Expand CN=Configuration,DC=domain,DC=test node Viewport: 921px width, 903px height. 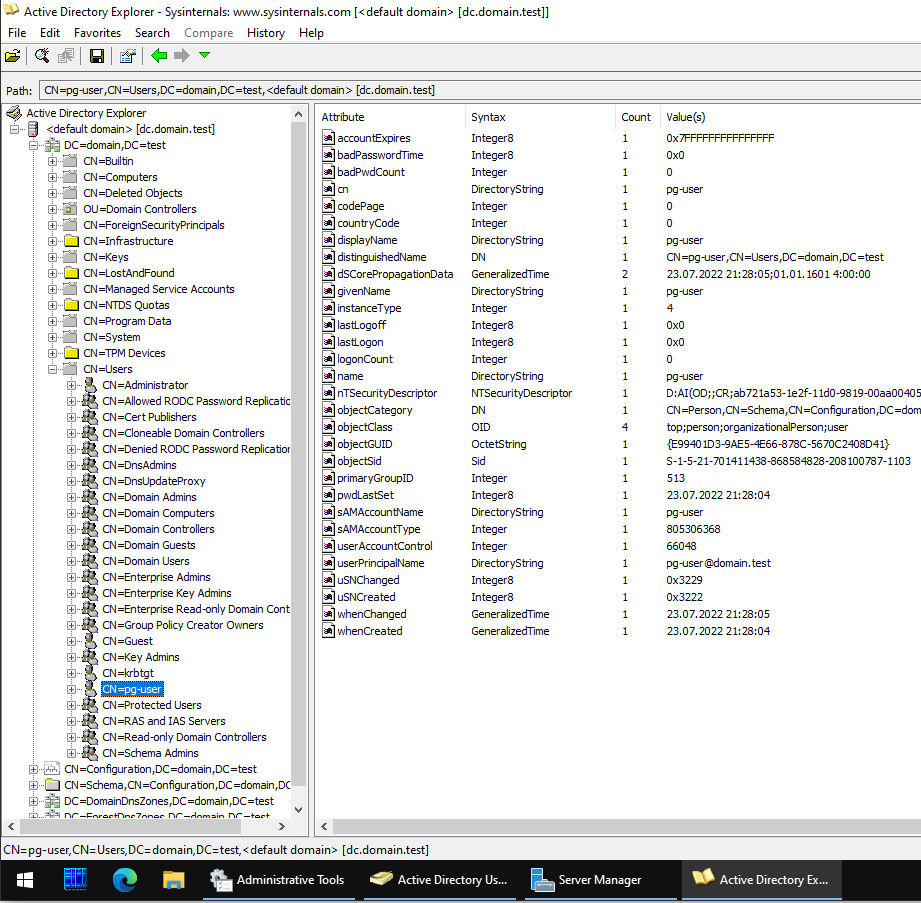pyautogui.click(x=33, y=769)
